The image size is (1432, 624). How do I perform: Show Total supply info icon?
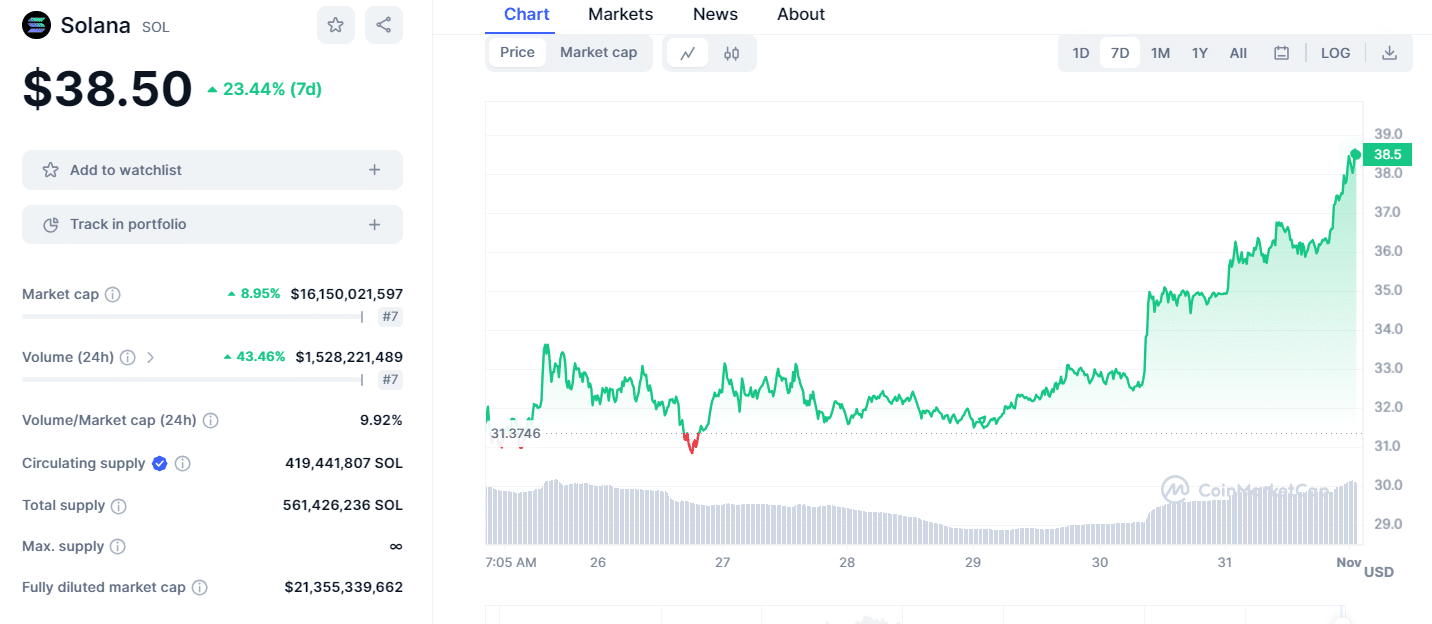(119, 506)
